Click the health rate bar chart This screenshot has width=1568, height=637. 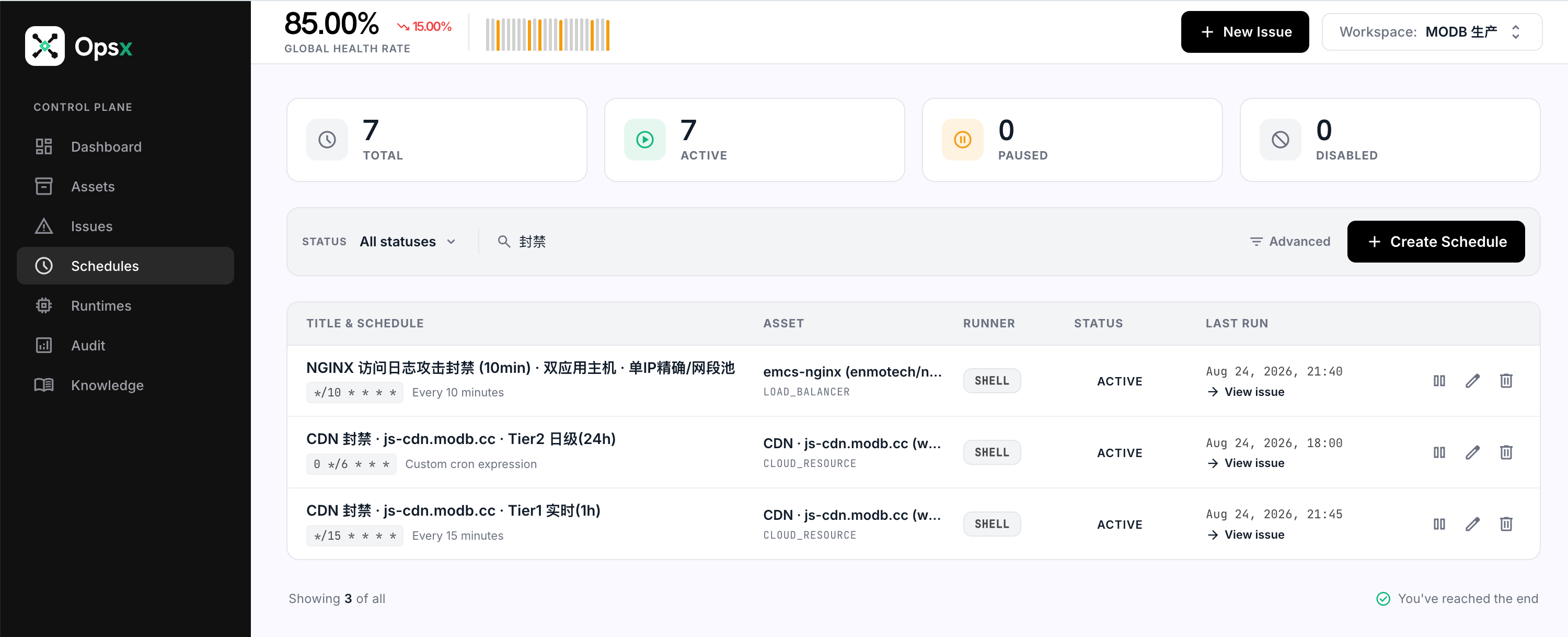pos(547,34)
